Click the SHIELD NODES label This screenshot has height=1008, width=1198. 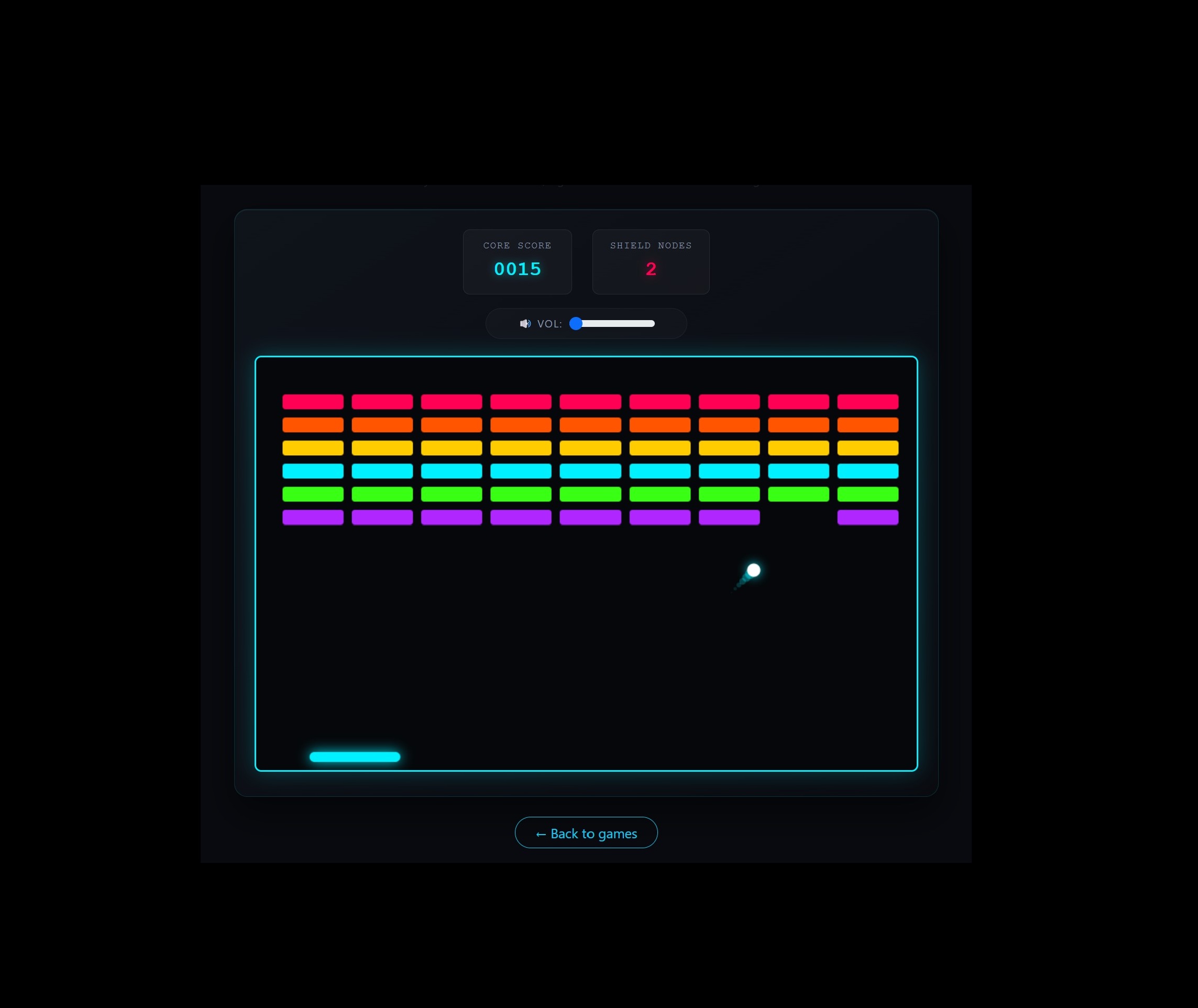tap(651, 245)
